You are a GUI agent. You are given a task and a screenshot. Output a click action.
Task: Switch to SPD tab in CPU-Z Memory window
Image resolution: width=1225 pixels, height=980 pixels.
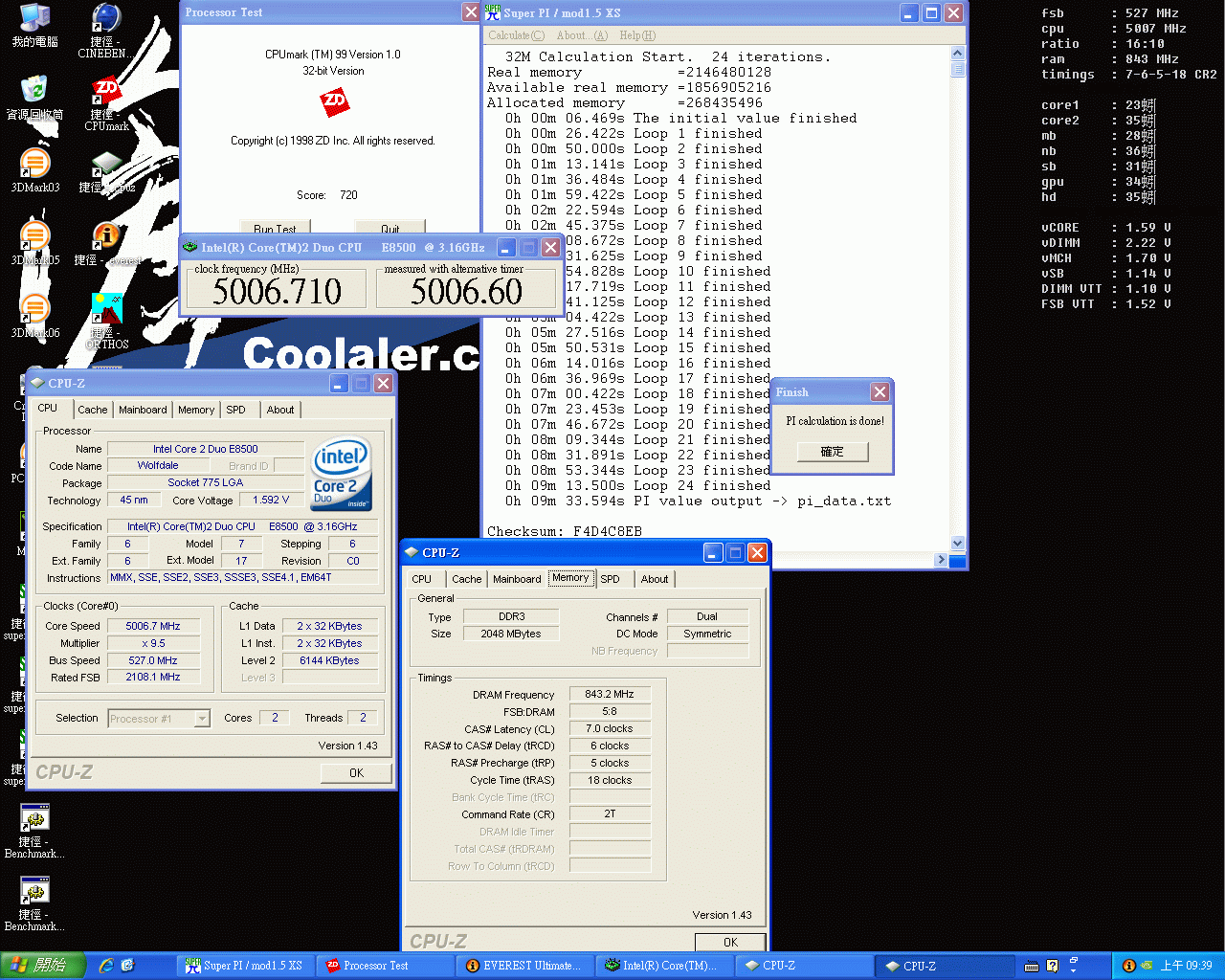point(610,579)
